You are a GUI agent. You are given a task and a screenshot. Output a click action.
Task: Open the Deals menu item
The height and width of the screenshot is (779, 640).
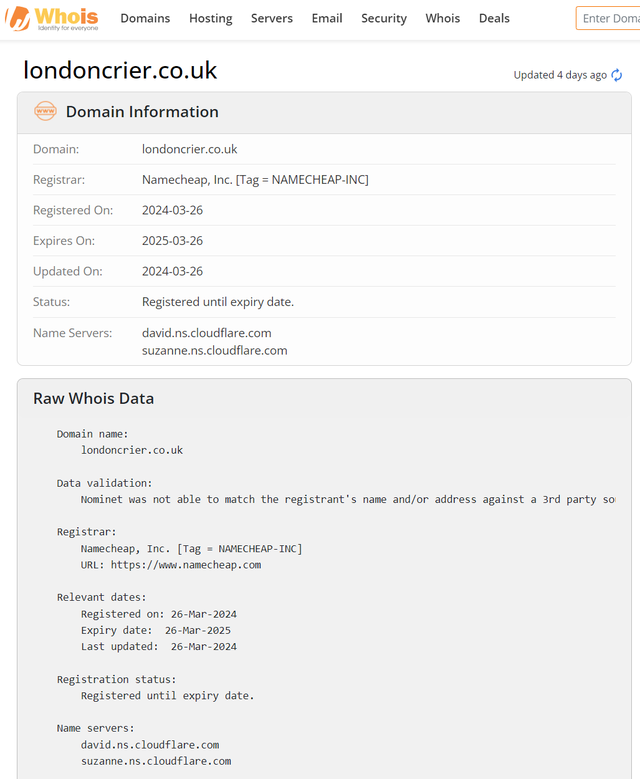(x=494, y=18)
